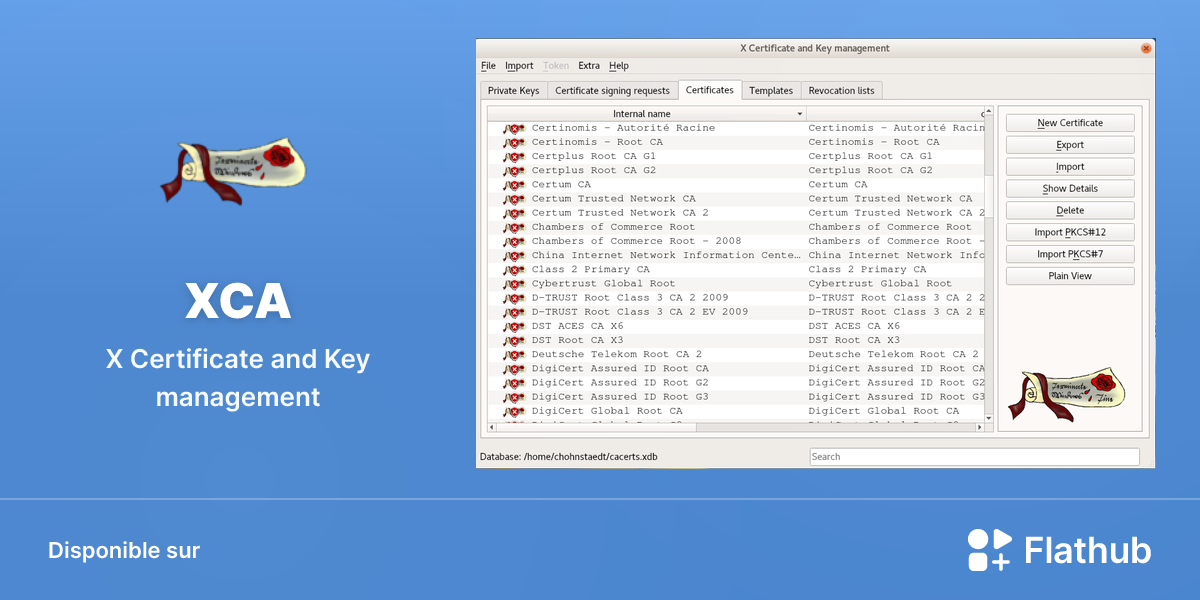Click certificate icon beside DigiCert Assured ID Root G2
The width and height of the screenshot is (1200, 600).
click(514, 383)
